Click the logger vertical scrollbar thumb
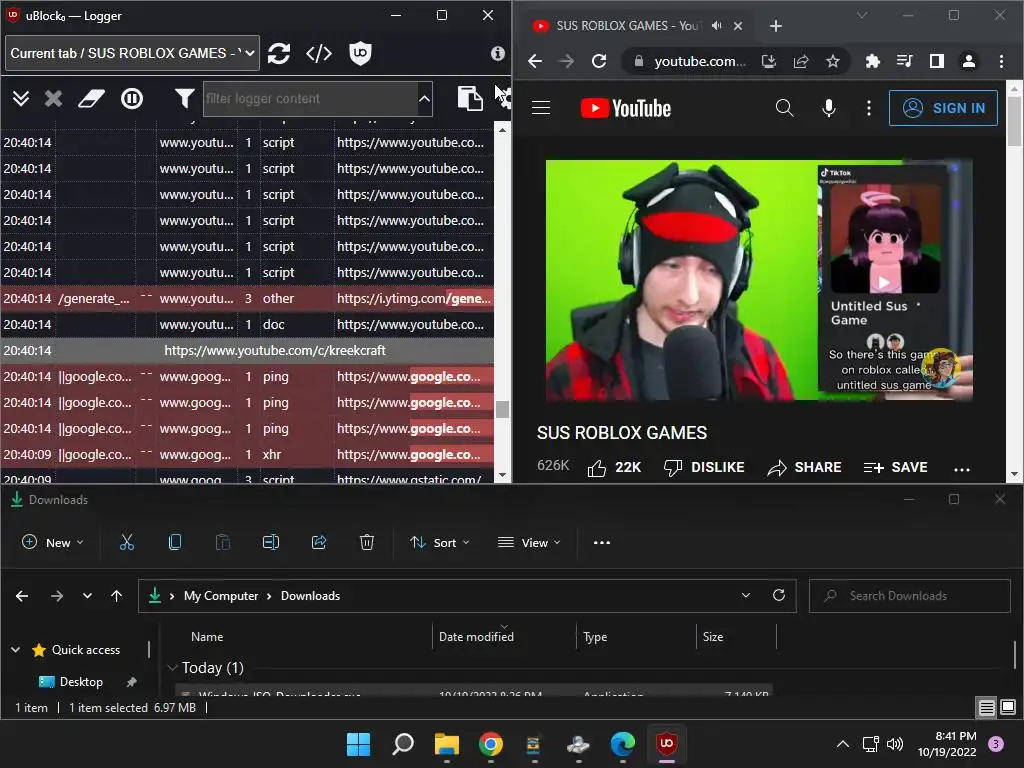The width and height of the screenshot is (1024, 768). pos(502,409)
